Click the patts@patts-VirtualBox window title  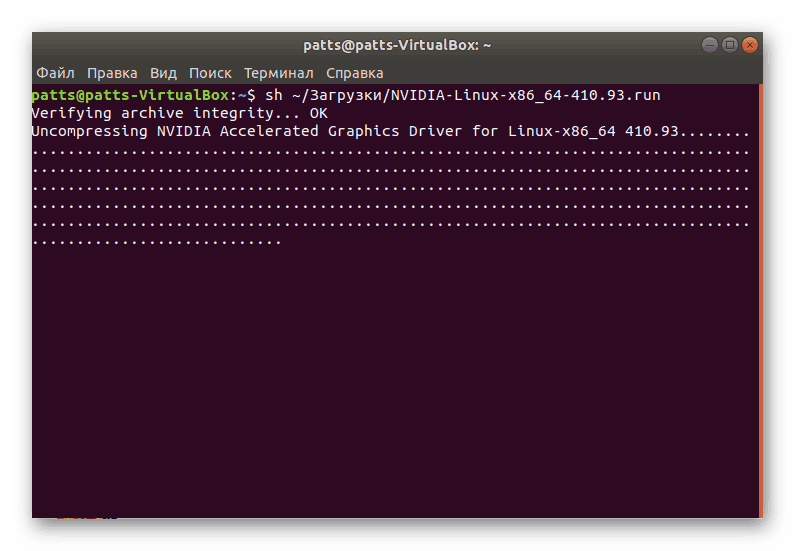click(397, 45)
